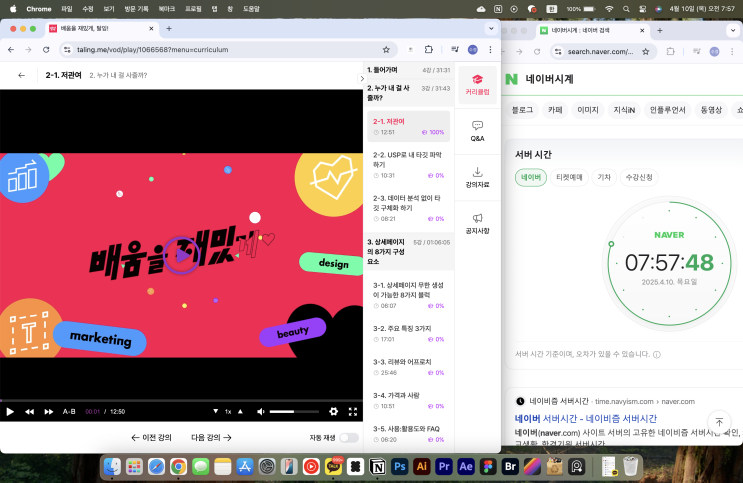Expand section 1. 들어가며
Screen dimensions: 743x483
pyautogui.click(x=408, y=70)
